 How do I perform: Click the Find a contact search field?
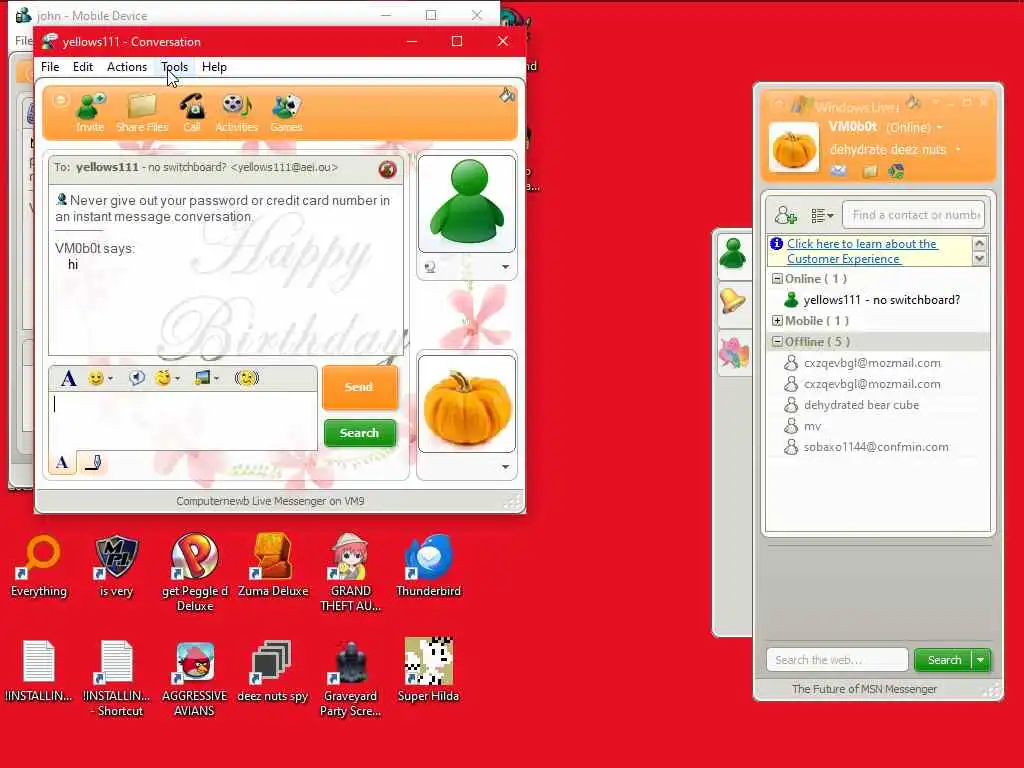point(914,215)
